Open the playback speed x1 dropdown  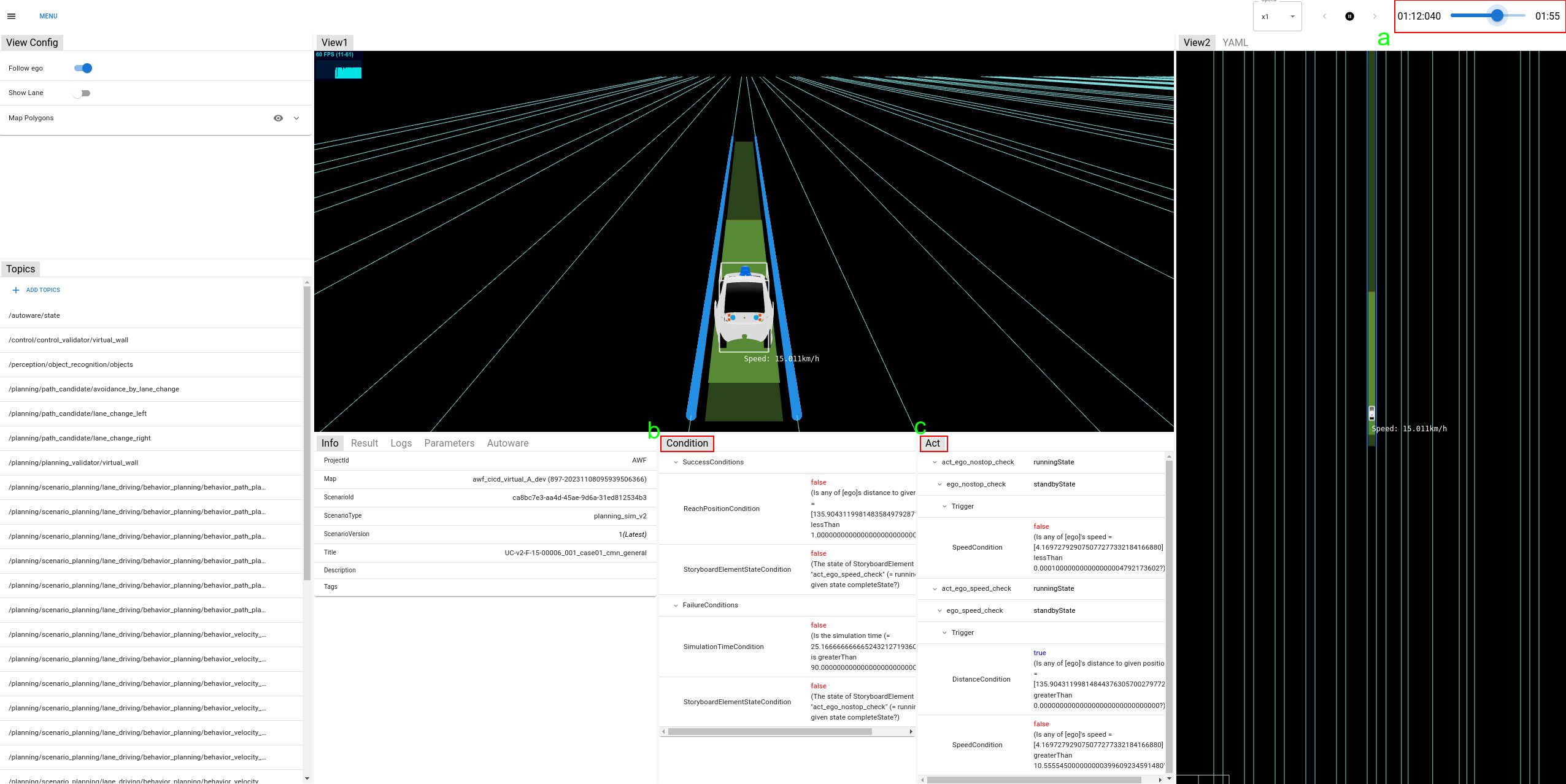click(1278, 17)
